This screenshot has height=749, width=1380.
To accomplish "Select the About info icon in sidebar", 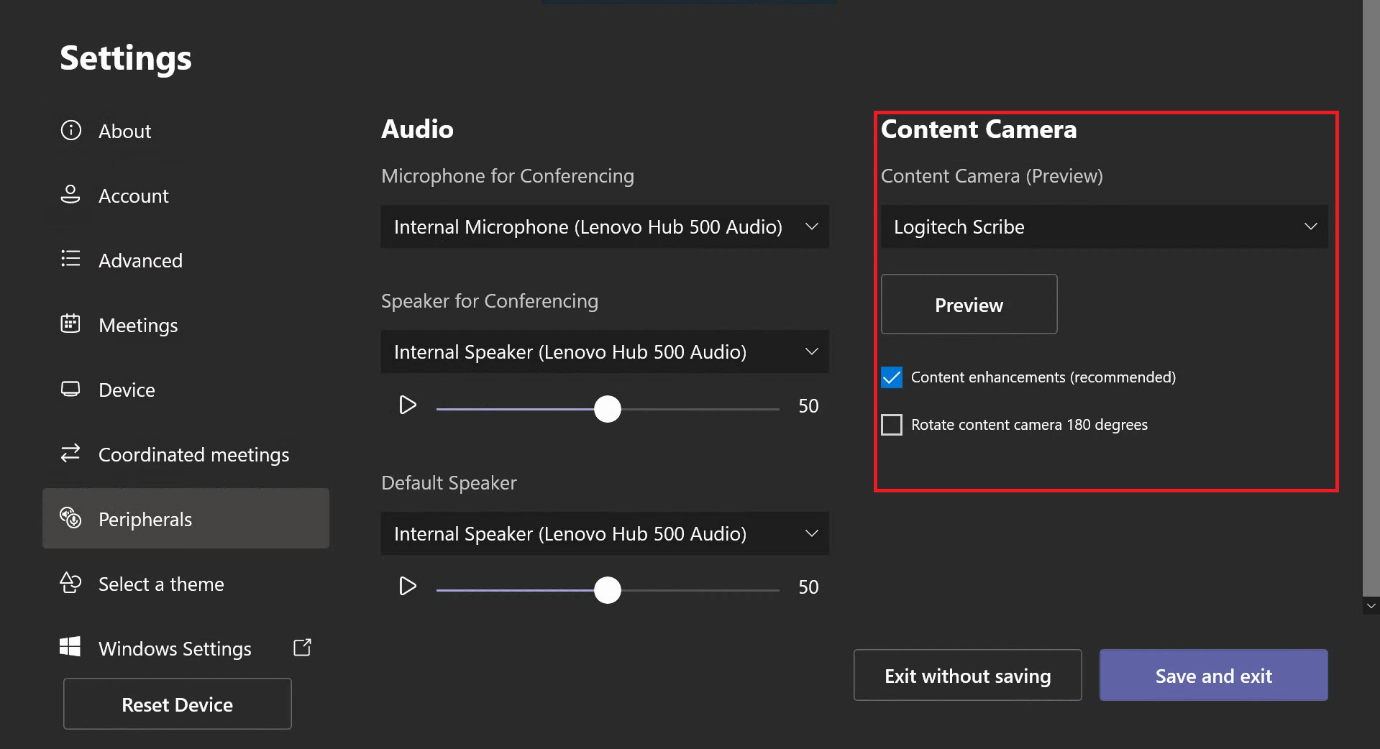I will point(70,130).
